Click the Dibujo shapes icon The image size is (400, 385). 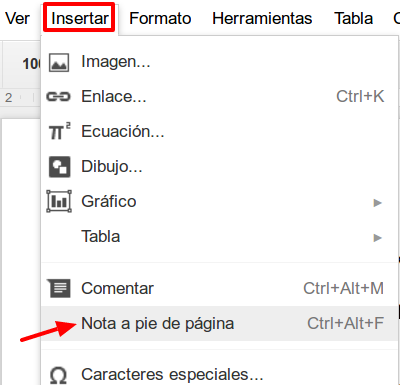[59, 166]
